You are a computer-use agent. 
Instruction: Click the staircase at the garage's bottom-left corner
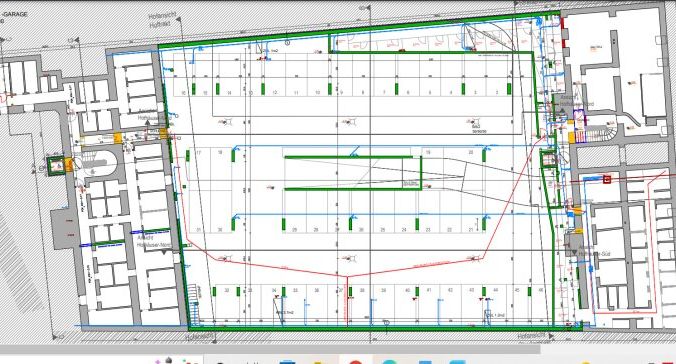click(x=194, y=304)
